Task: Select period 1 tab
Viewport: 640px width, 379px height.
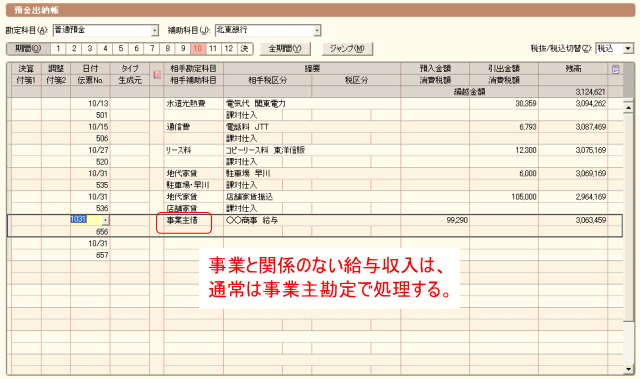Action: tap(58, 49)
